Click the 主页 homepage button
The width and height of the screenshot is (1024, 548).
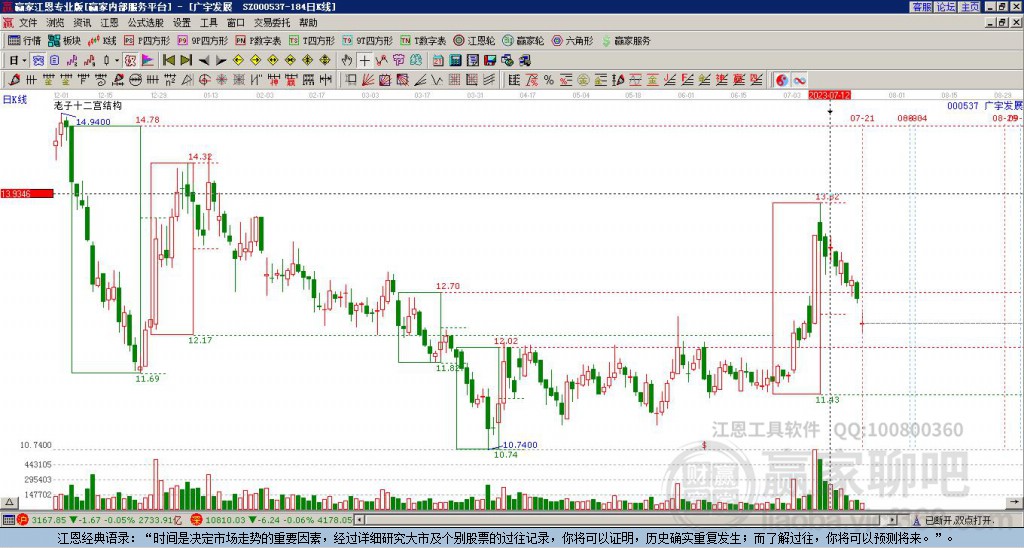969,7
